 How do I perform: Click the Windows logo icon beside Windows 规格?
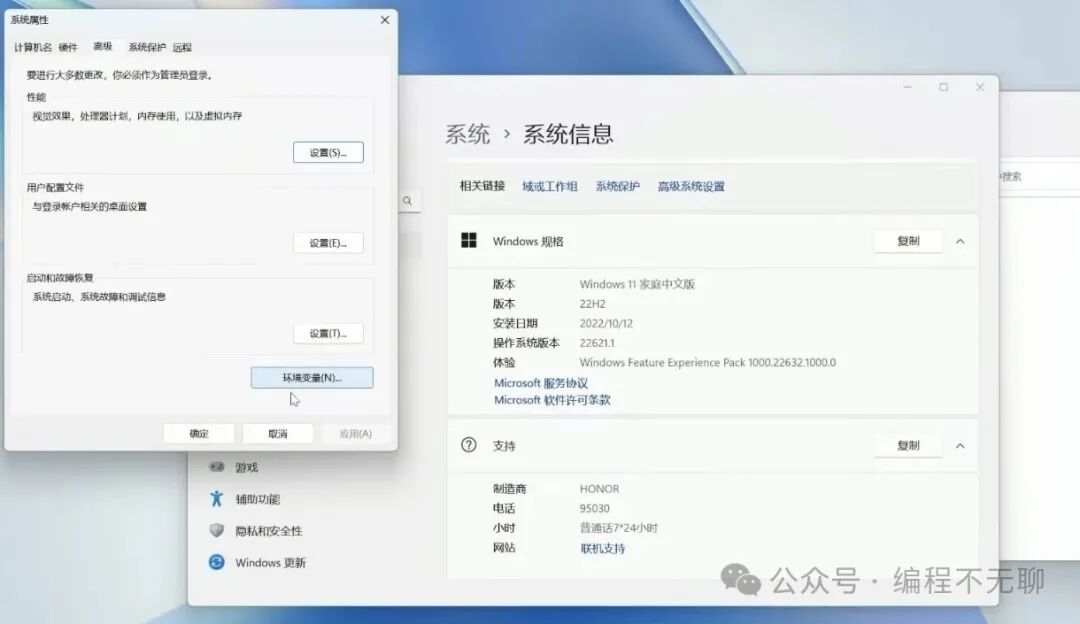tap(469, 240)
